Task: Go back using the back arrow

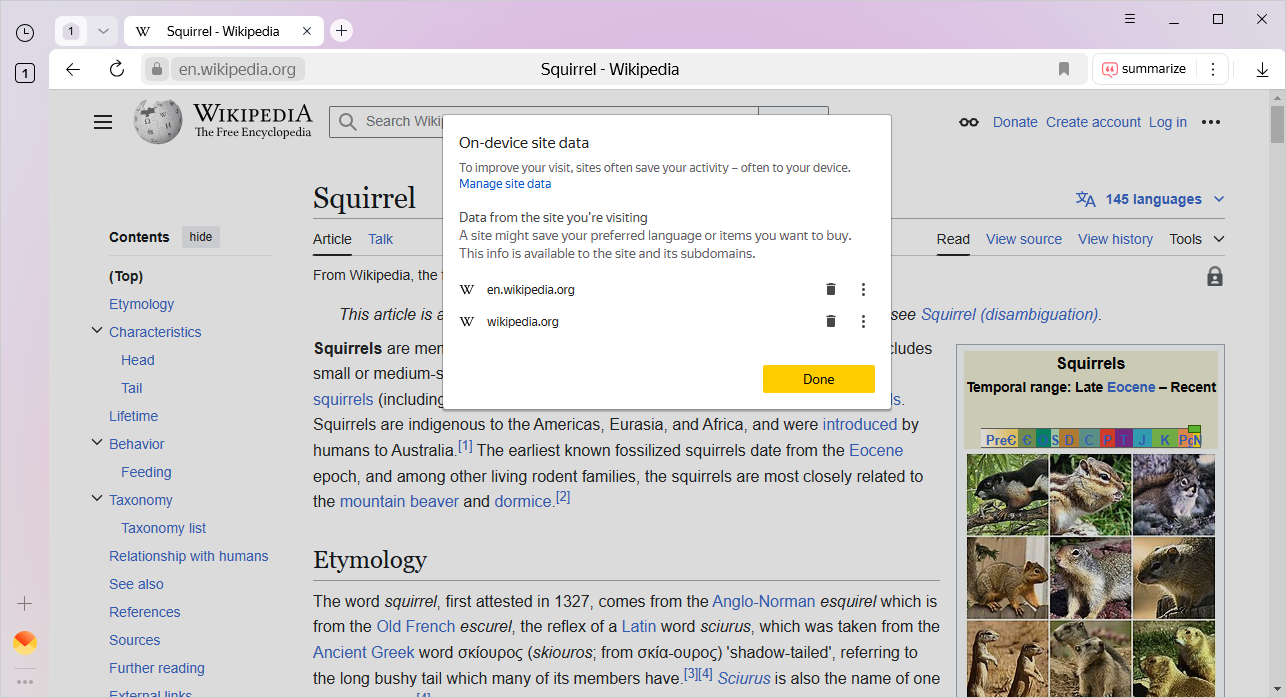Action: (x=73, y=69)
